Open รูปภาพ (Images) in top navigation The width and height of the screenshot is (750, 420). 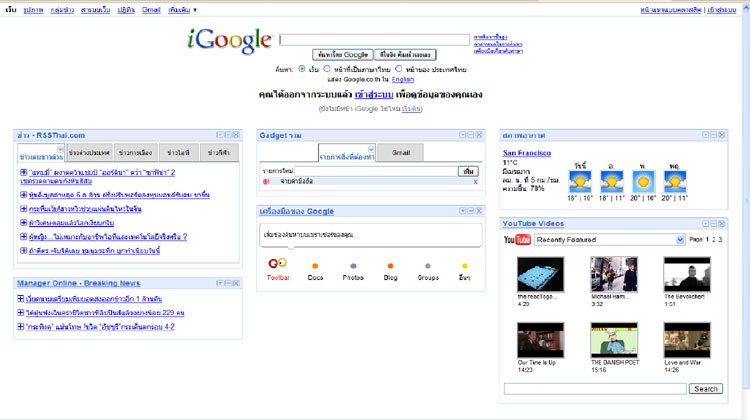tap(33, 10)
